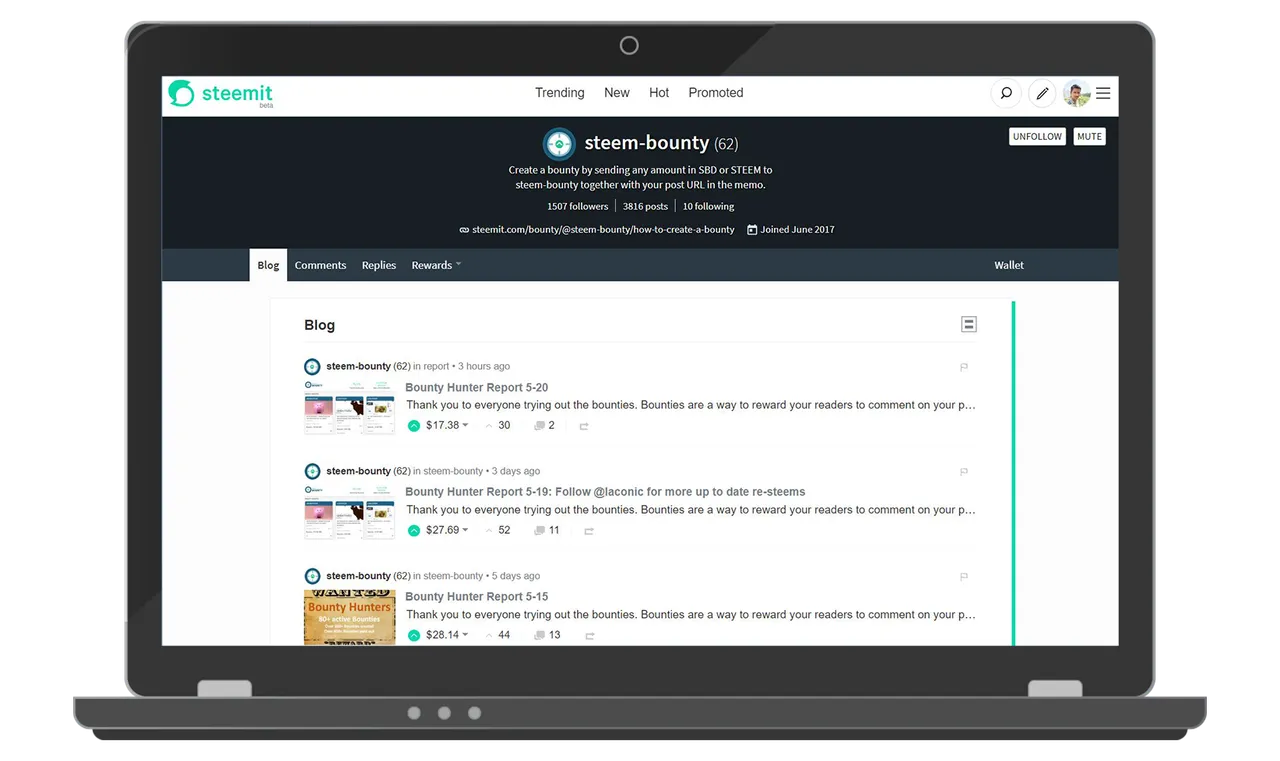The height and width of the screenshot is (761, 1280).
Task: Upvote the Bounty Hunter Report 5-15 post
Action: pos(414,636)
